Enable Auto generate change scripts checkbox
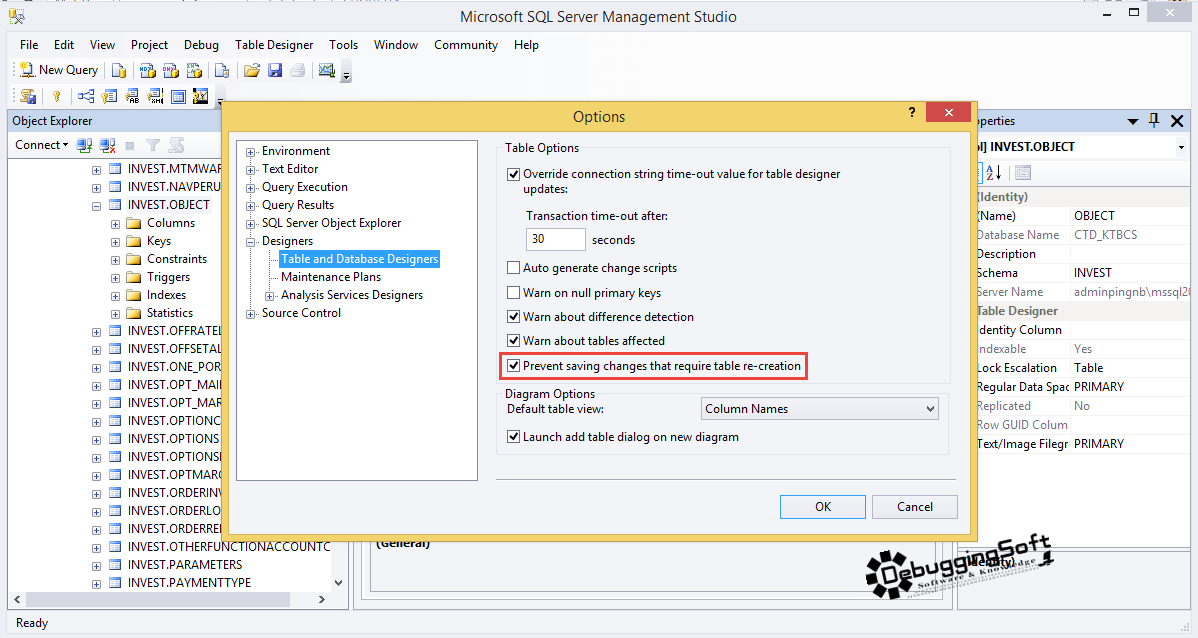This screenshot has height=638, width=1198. (514, 268)
